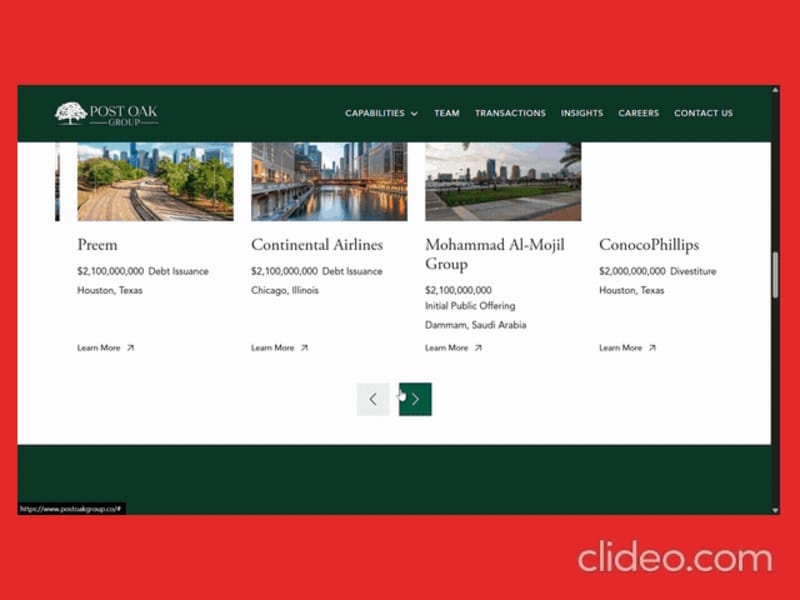Click the previous arrow in the carousel
This screenshot has width=800, height=600.
(373, 399)
